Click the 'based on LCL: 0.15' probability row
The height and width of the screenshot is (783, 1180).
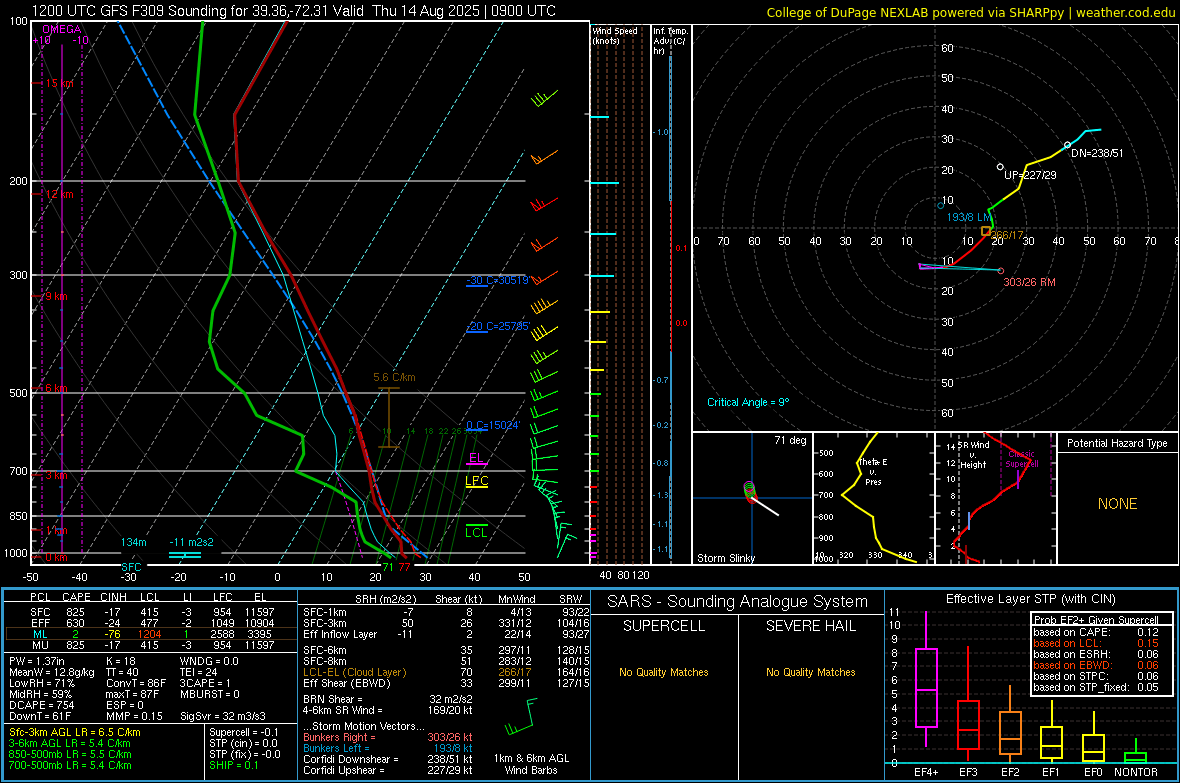click(x=1096, y=643)
